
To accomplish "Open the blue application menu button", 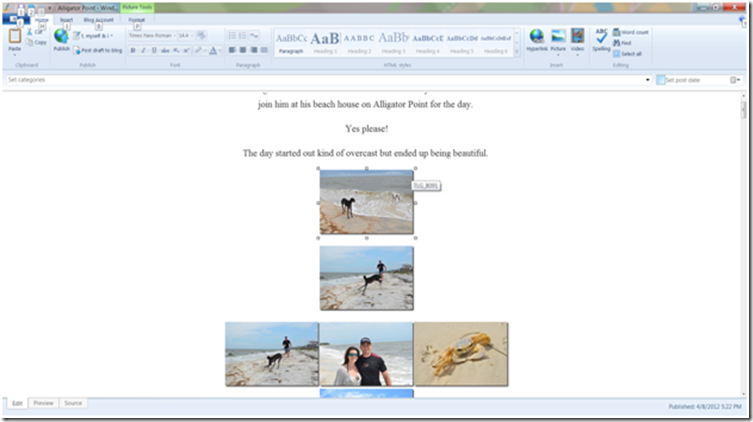I will pos(16,20).
